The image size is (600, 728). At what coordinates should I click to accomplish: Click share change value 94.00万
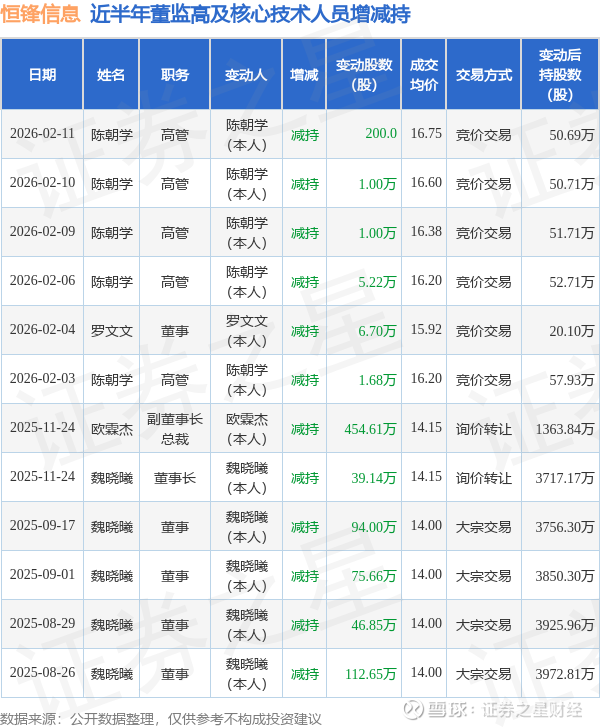[374, 527]
